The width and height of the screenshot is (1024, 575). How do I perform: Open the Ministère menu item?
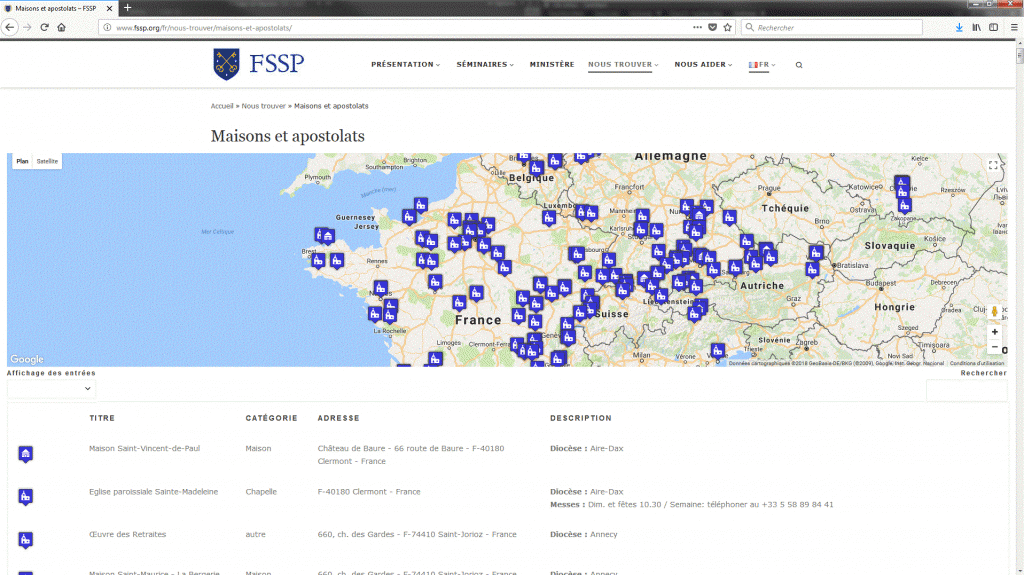552,65
